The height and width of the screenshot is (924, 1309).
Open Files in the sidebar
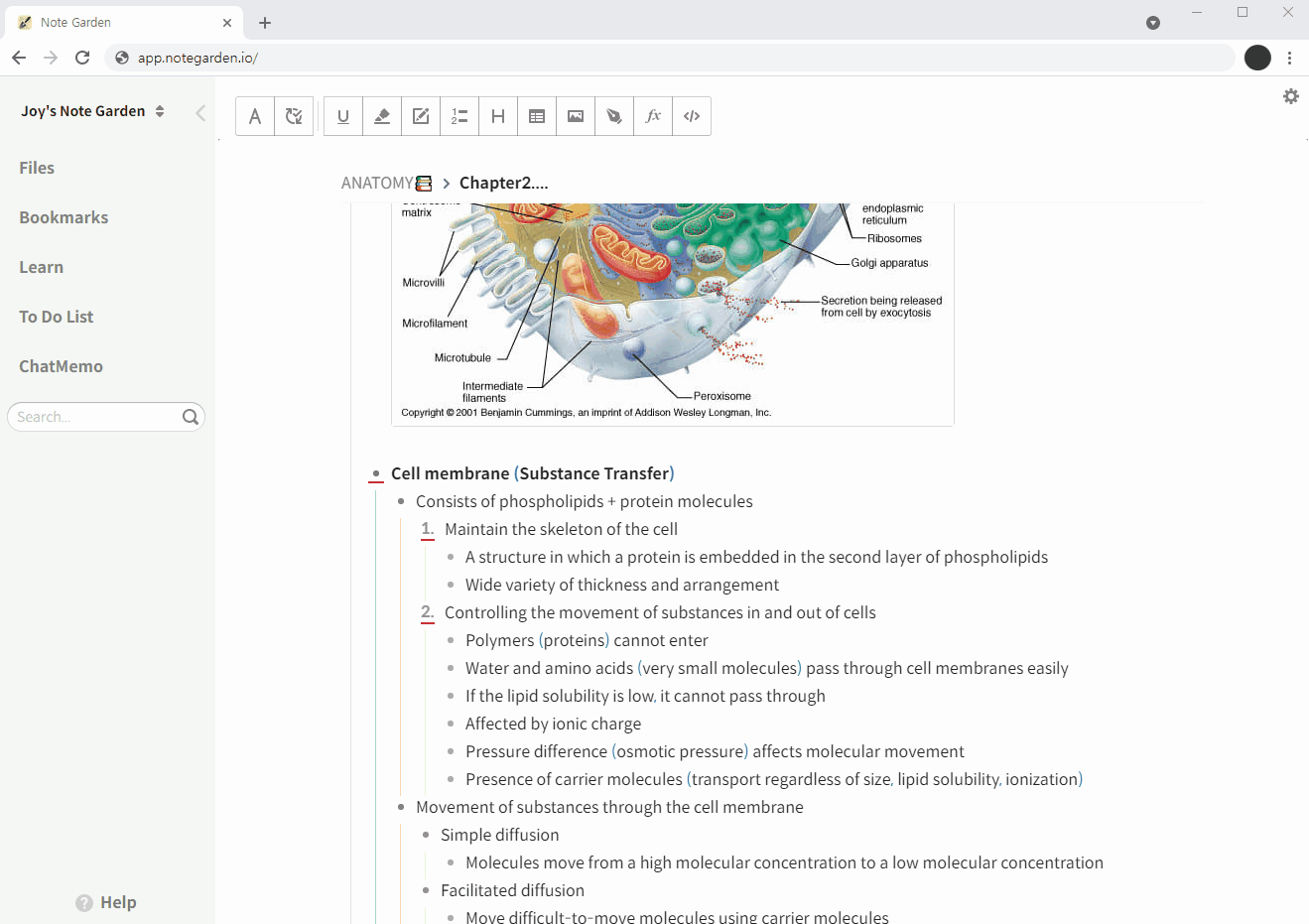tap(37, 168)
